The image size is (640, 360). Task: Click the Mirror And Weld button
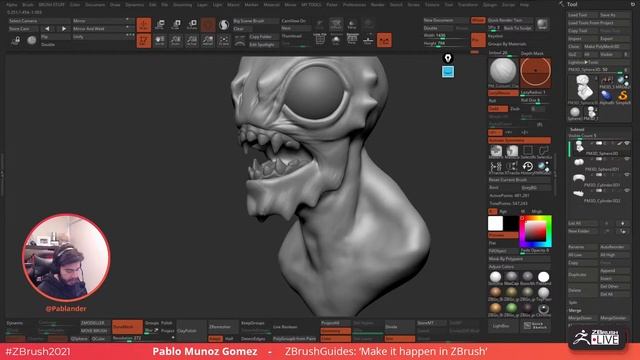[103, 29]
